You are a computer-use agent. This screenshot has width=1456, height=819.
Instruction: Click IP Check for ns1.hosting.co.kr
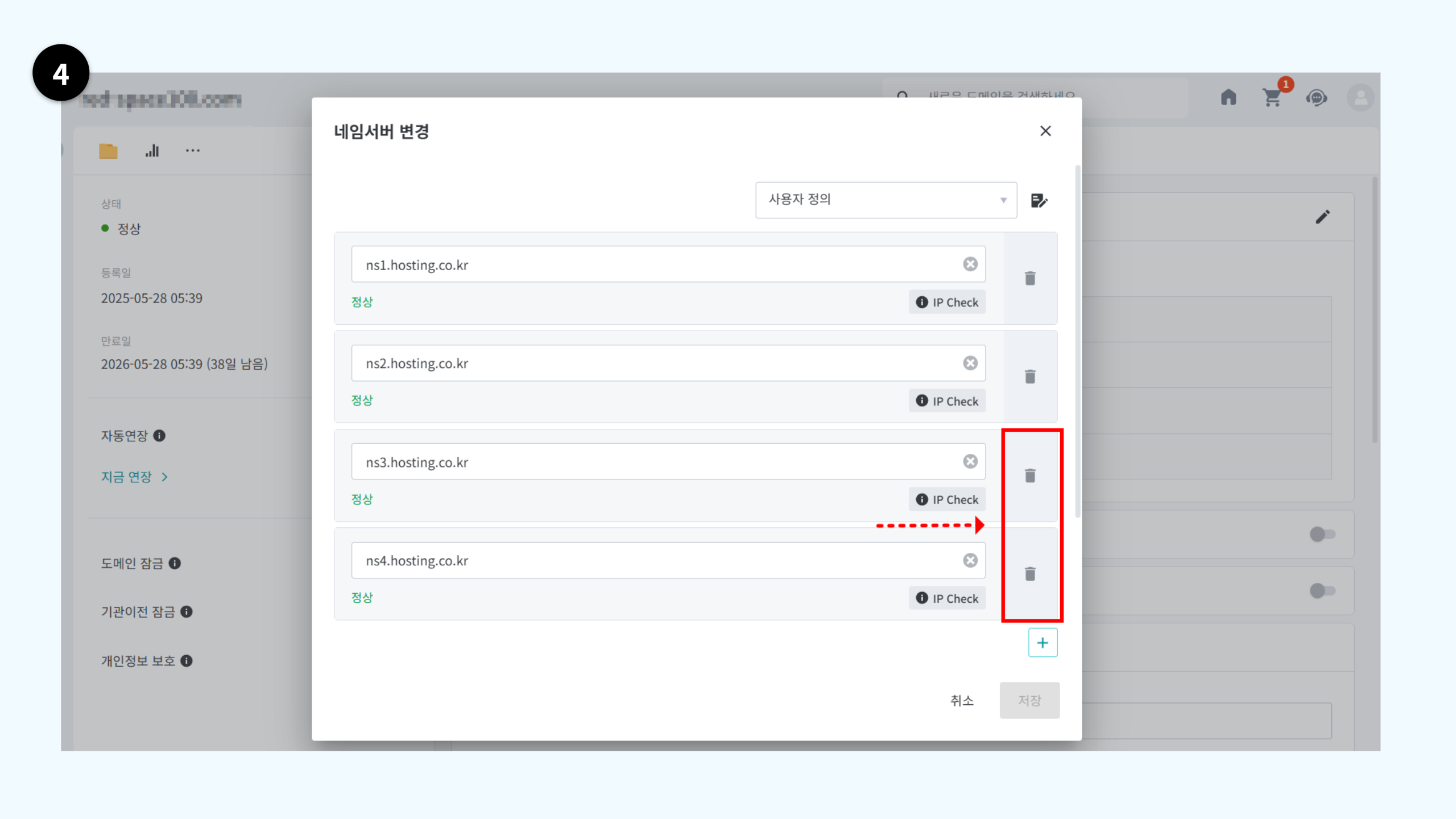(x=947, y=302)
